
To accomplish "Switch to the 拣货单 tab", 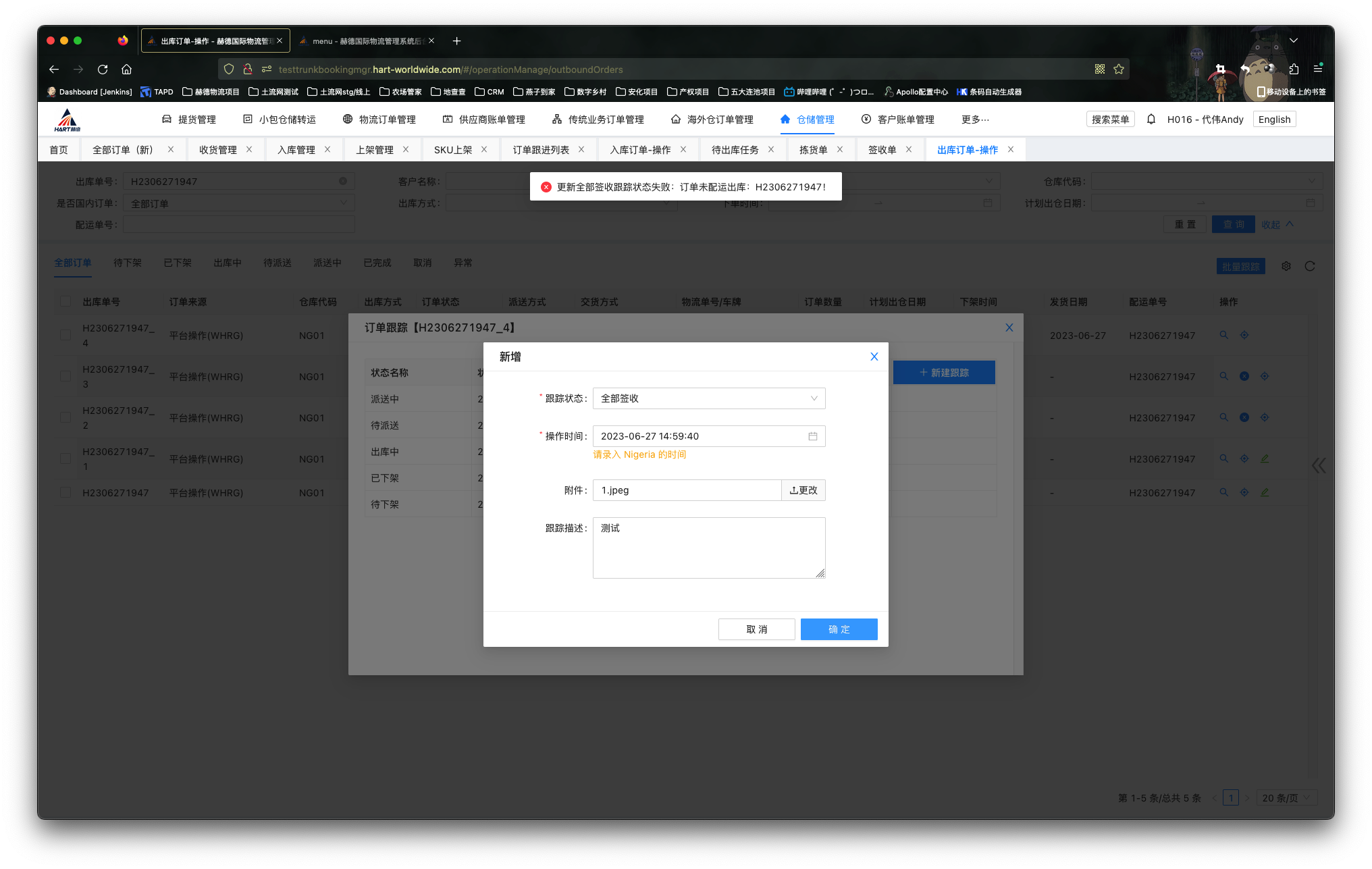I will point(813,150).
